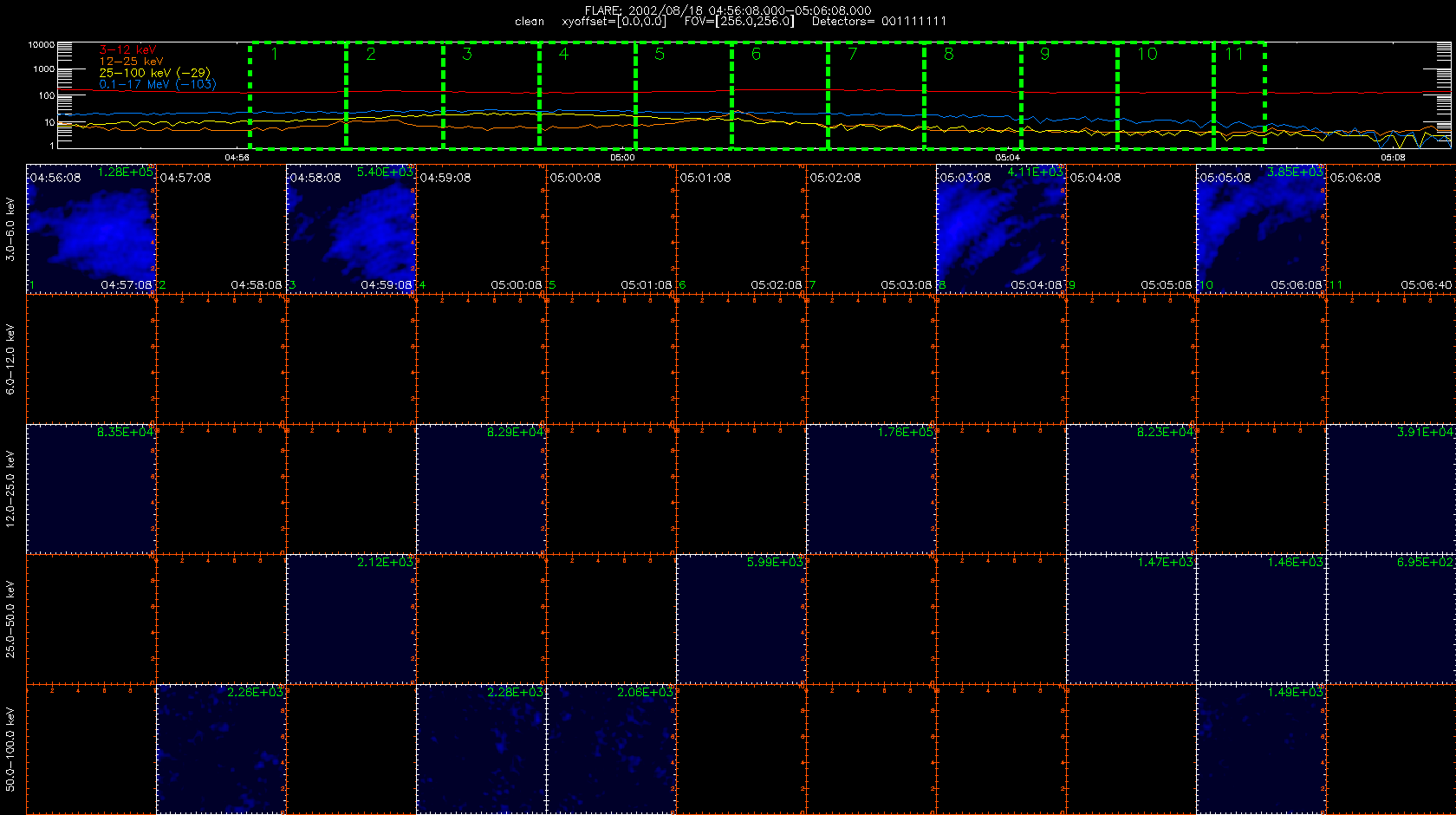Click the 1.28E+05 peak value label
This screenshot has width=1456, height=815.
[125, 173]
